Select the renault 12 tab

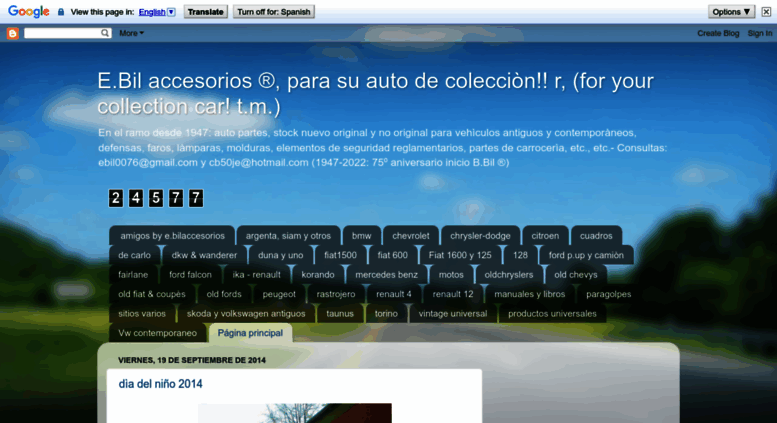coord(453,294)
